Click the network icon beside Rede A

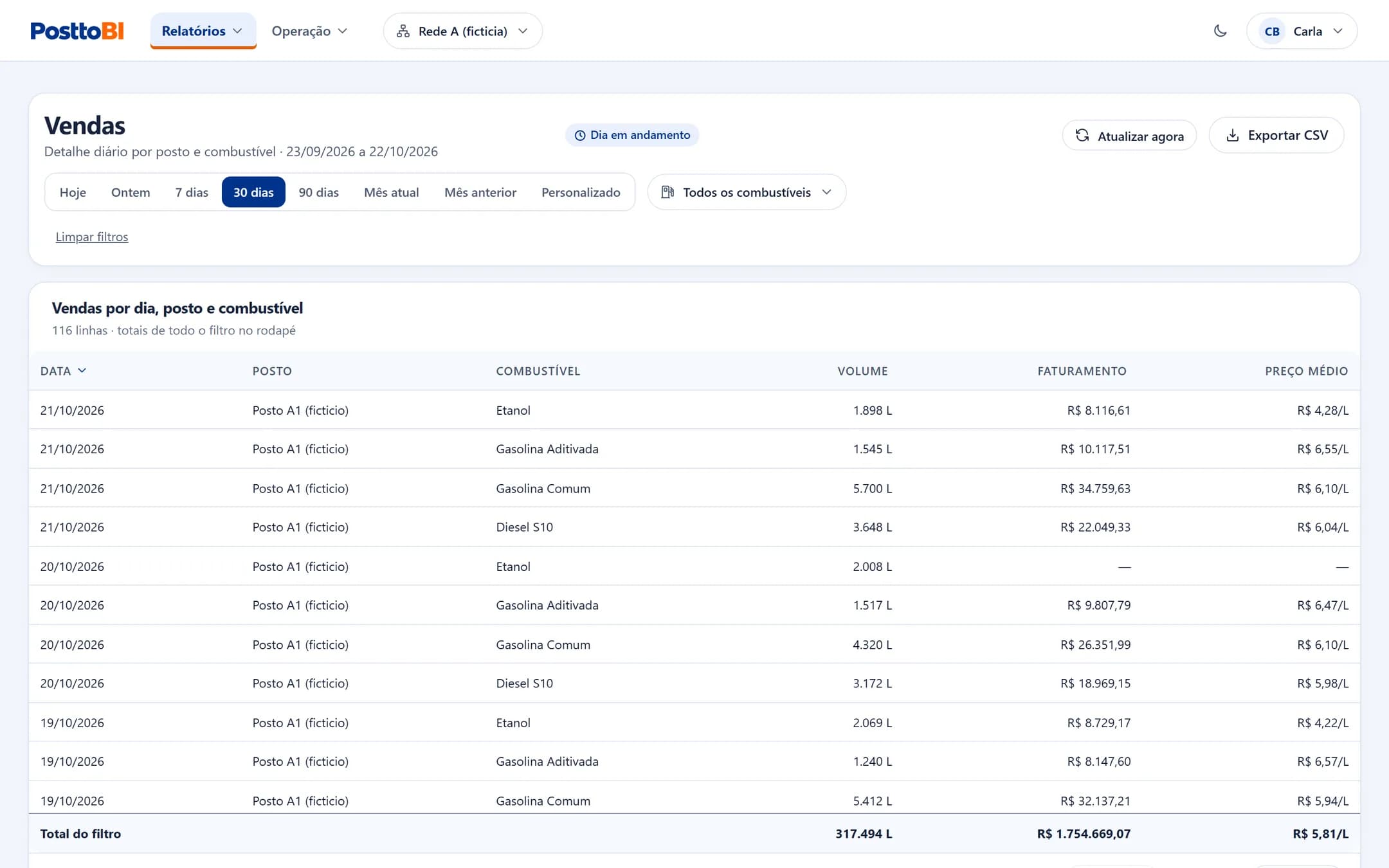coord(403,31)
